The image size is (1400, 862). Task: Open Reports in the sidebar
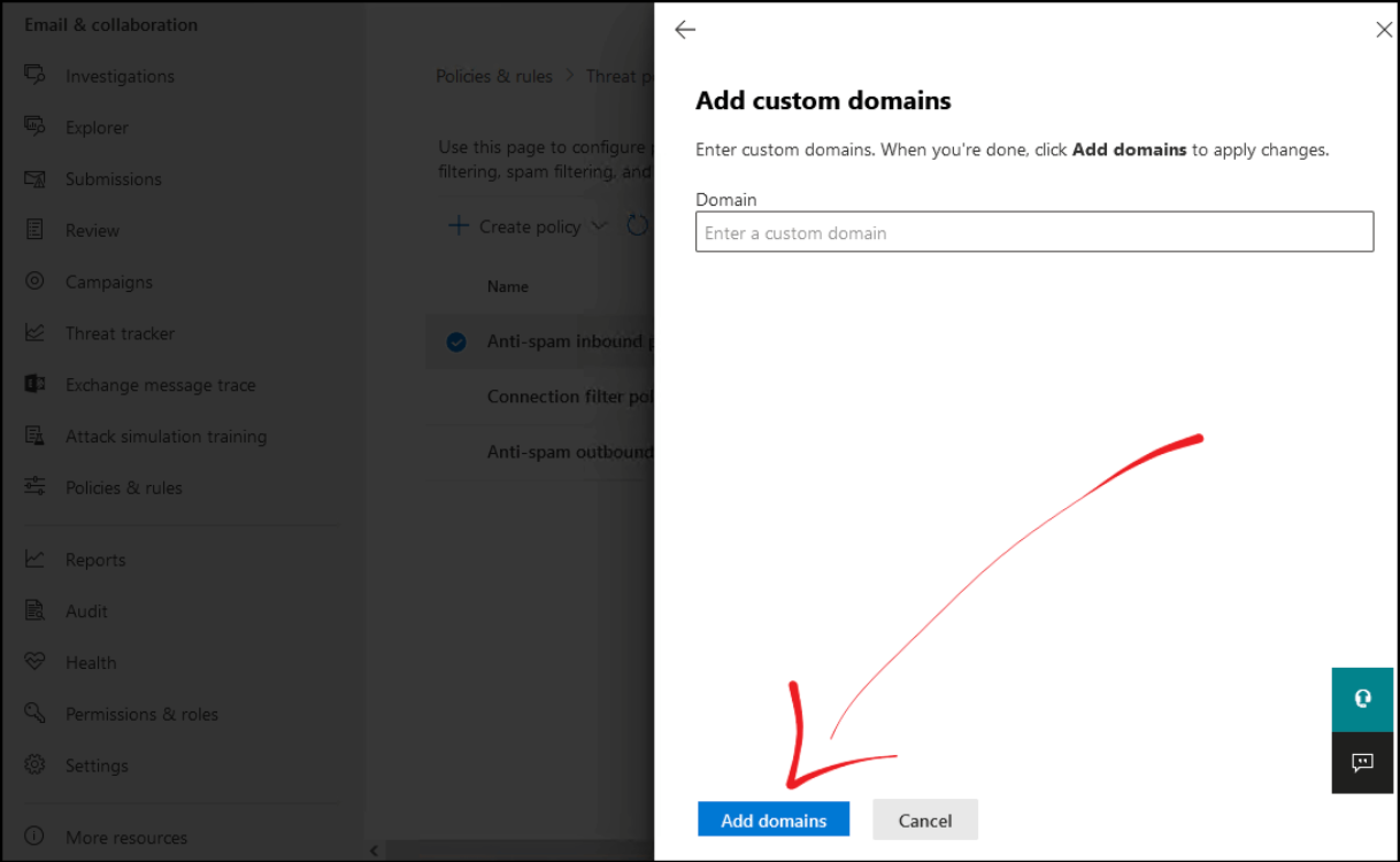[95, 560]
